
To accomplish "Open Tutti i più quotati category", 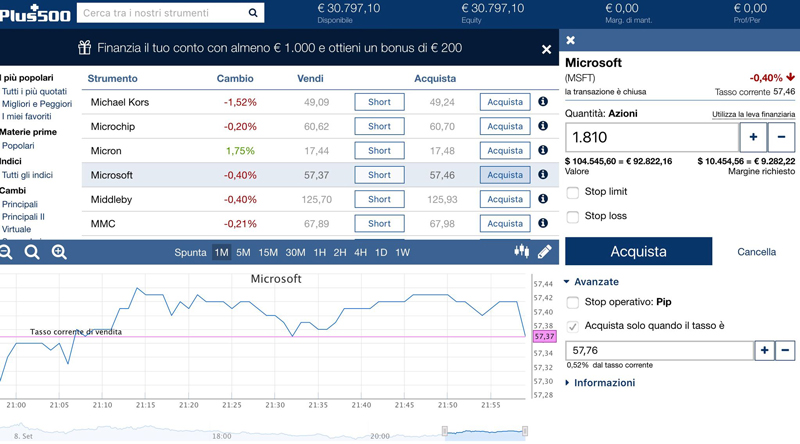I will tap(34, 91).
